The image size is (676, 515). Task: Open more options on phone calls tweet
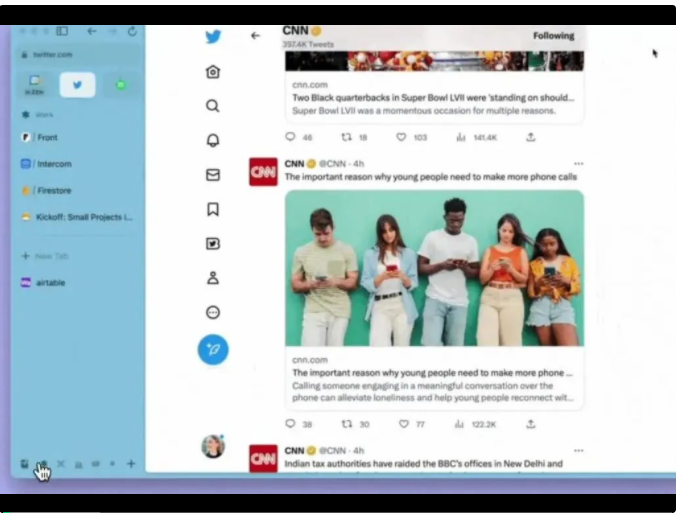coord(579,164)
